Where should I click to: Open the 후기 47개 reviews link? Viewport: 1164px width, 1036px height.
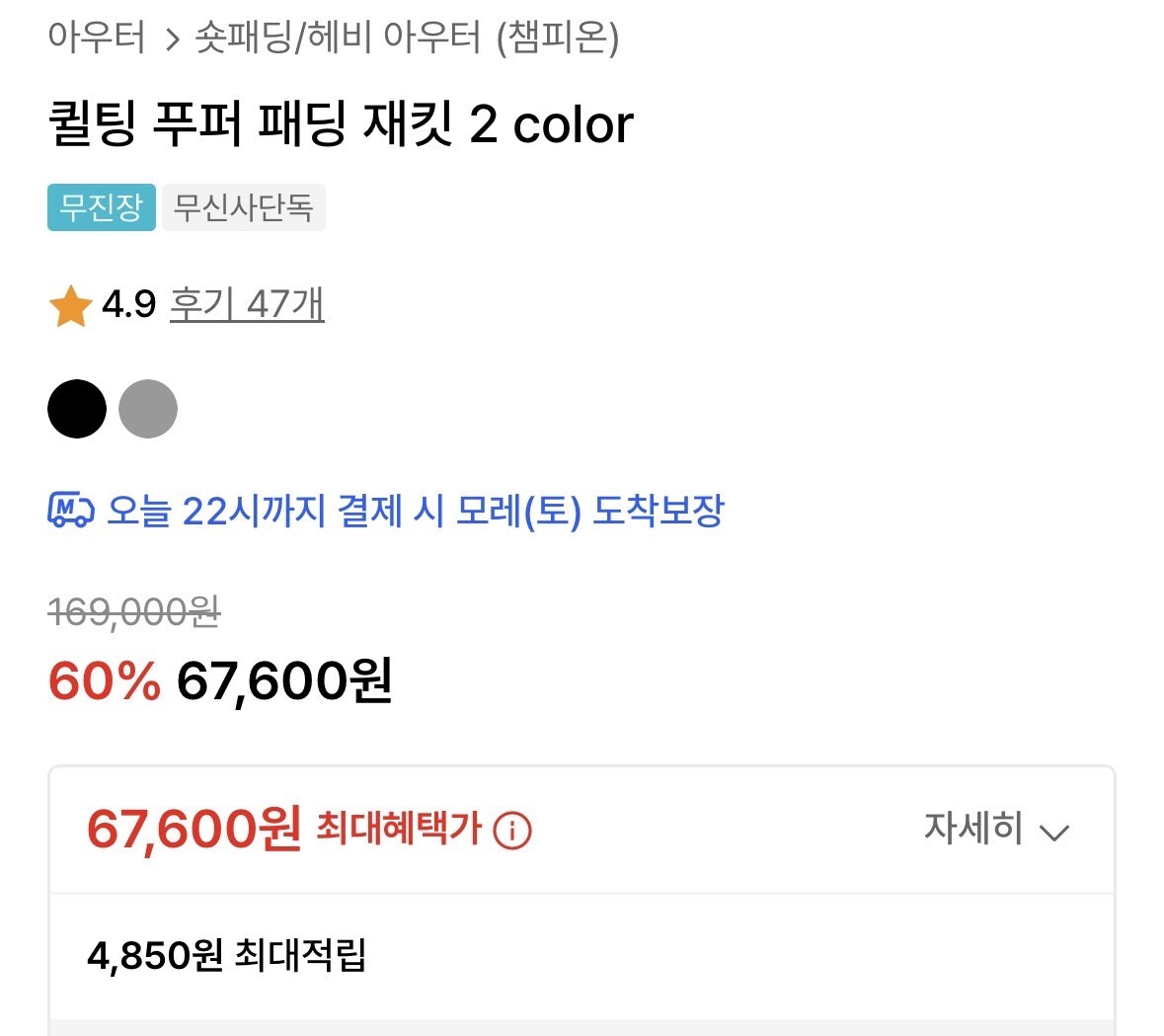point(247,304)
